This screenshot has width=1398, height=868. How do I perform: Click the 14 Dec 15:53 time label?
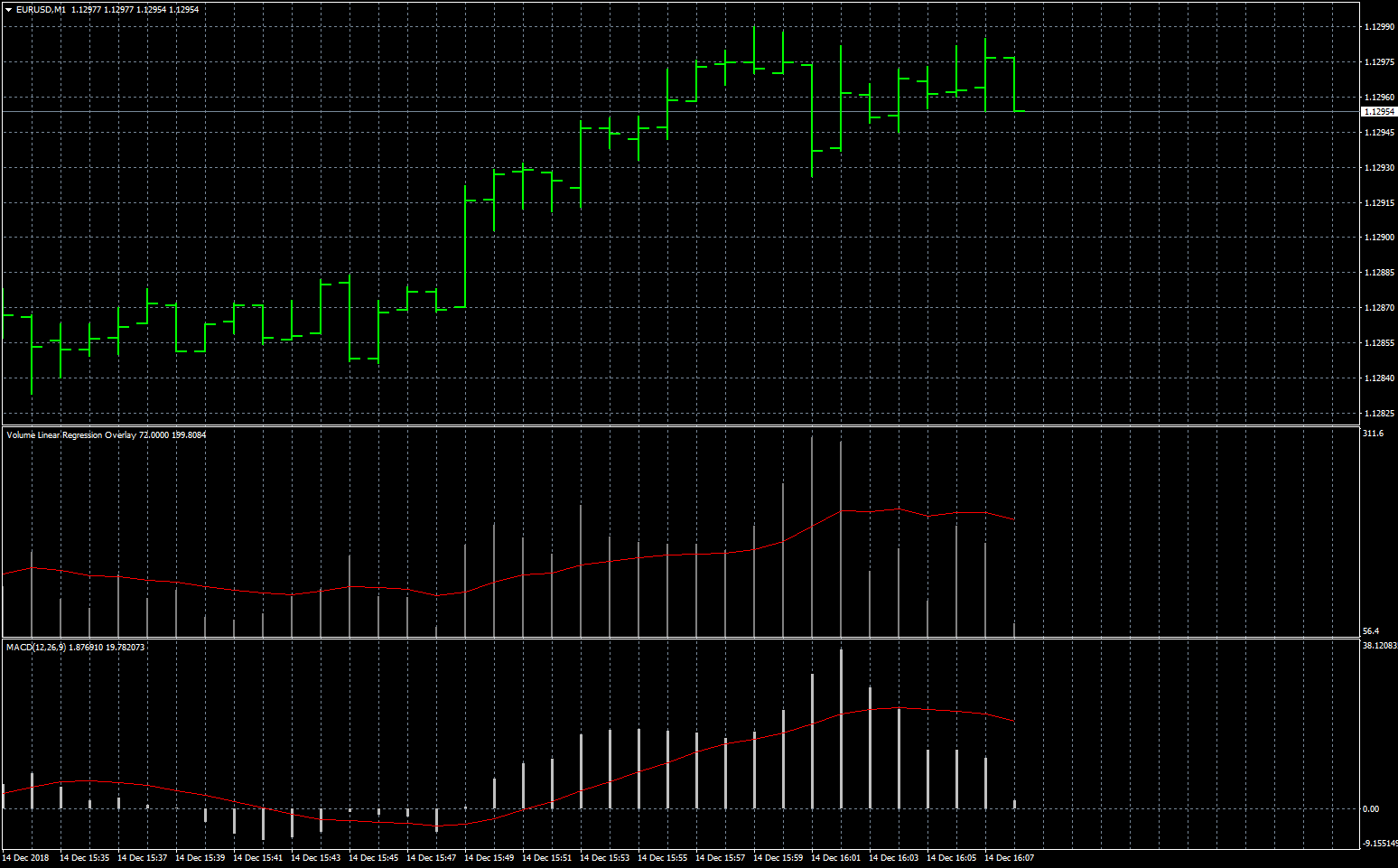[x=604, y=858]
